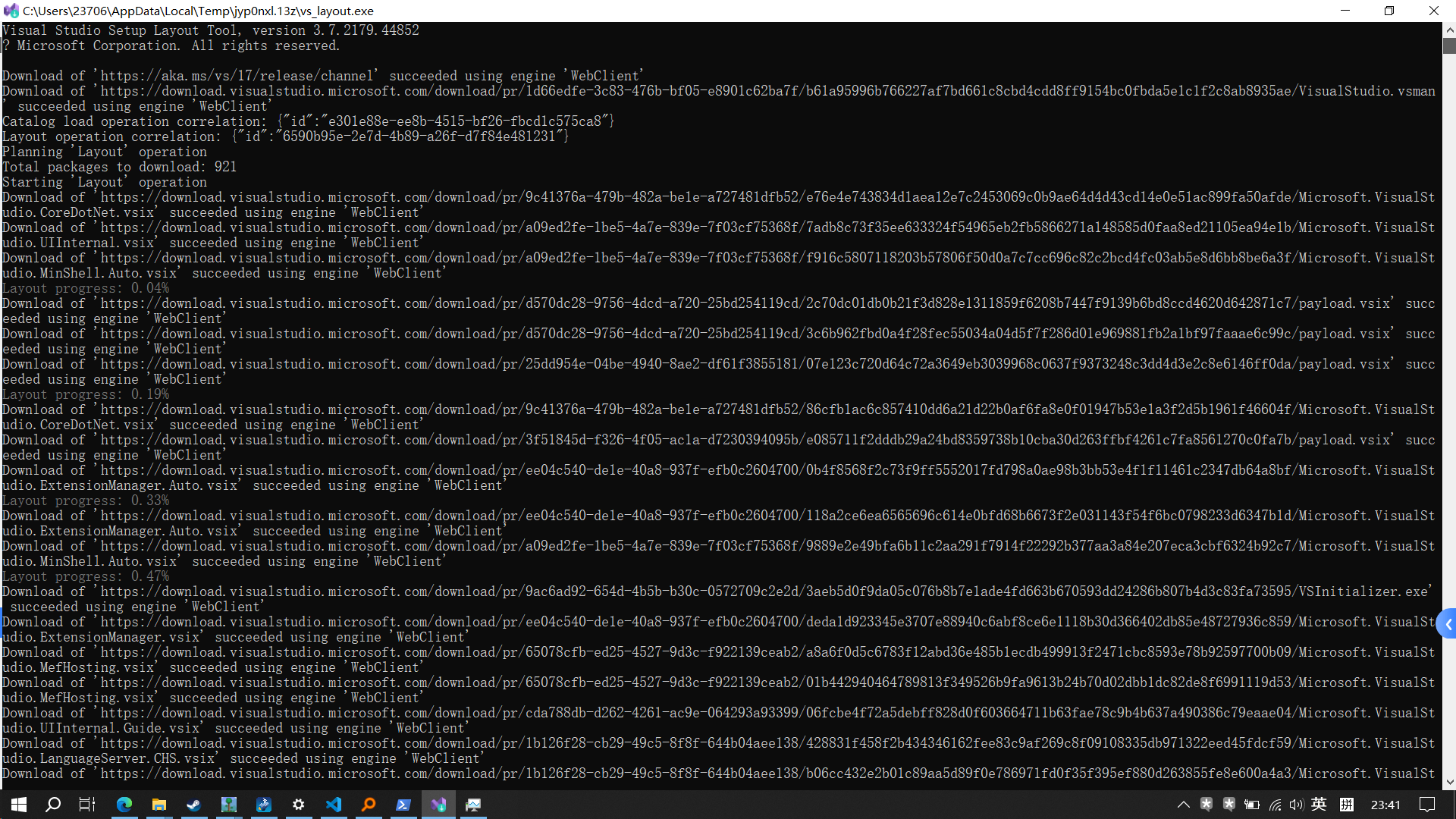Click the console scrollbar down arrow
The image size is (1456, 819).
[1449, 782]
